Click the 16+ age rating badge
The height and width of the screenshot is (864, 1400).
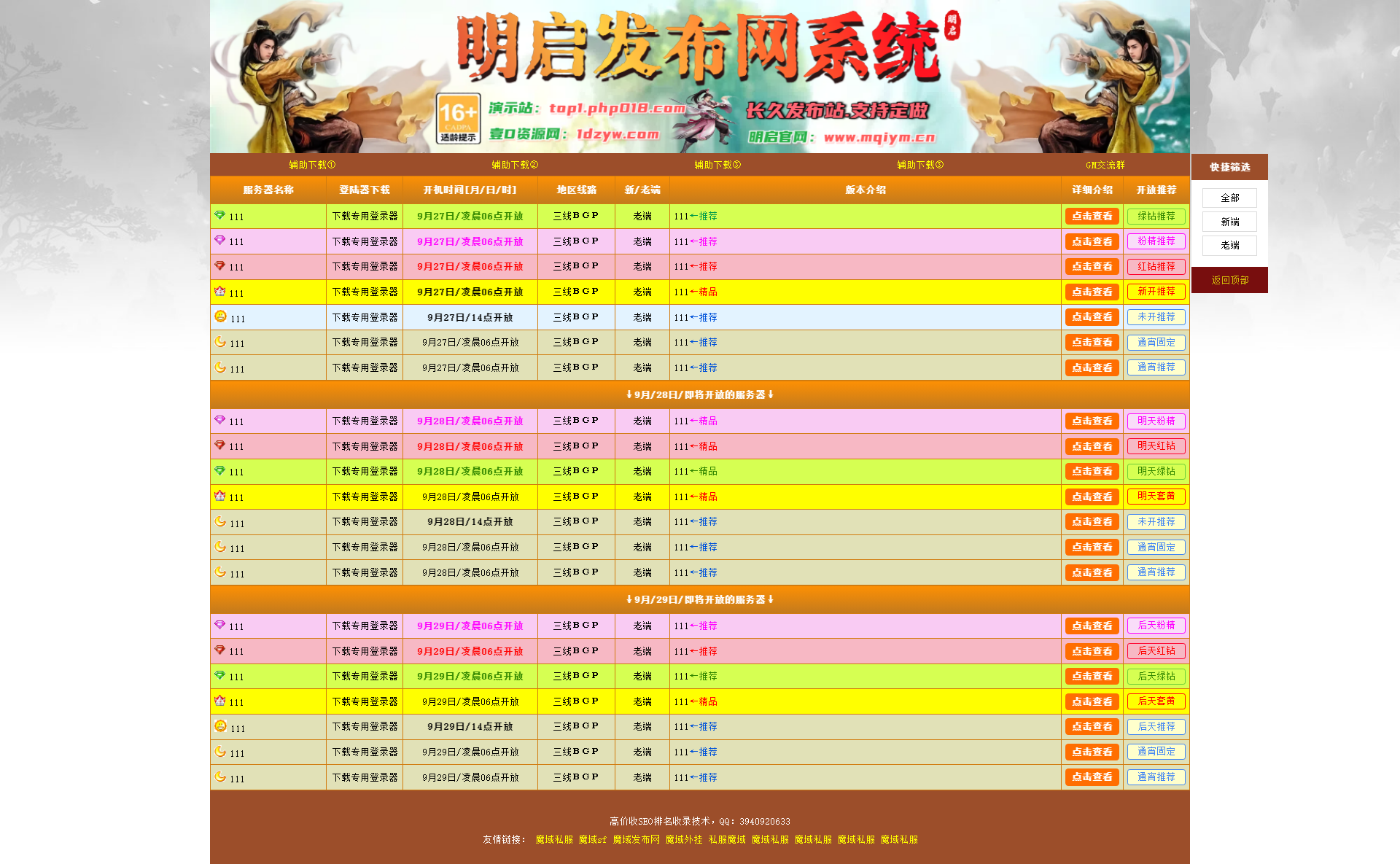point(458,119)
